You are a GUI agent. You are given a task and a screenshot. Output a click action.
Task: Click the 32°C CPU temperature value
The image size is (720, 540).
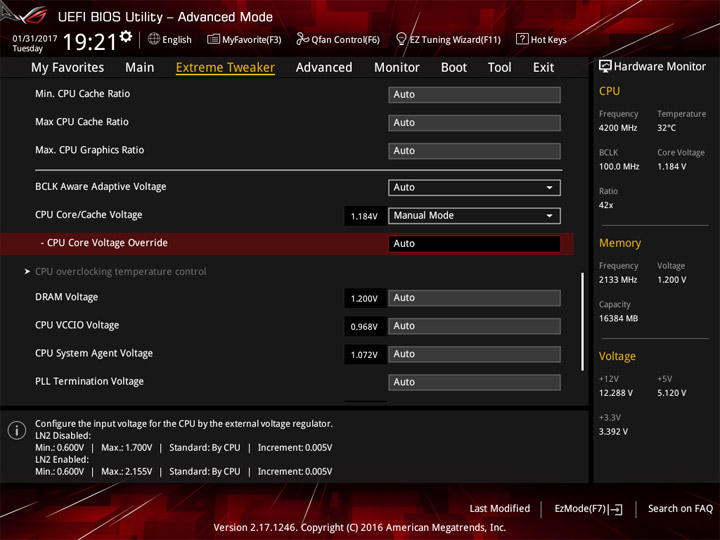pos(666,128)
